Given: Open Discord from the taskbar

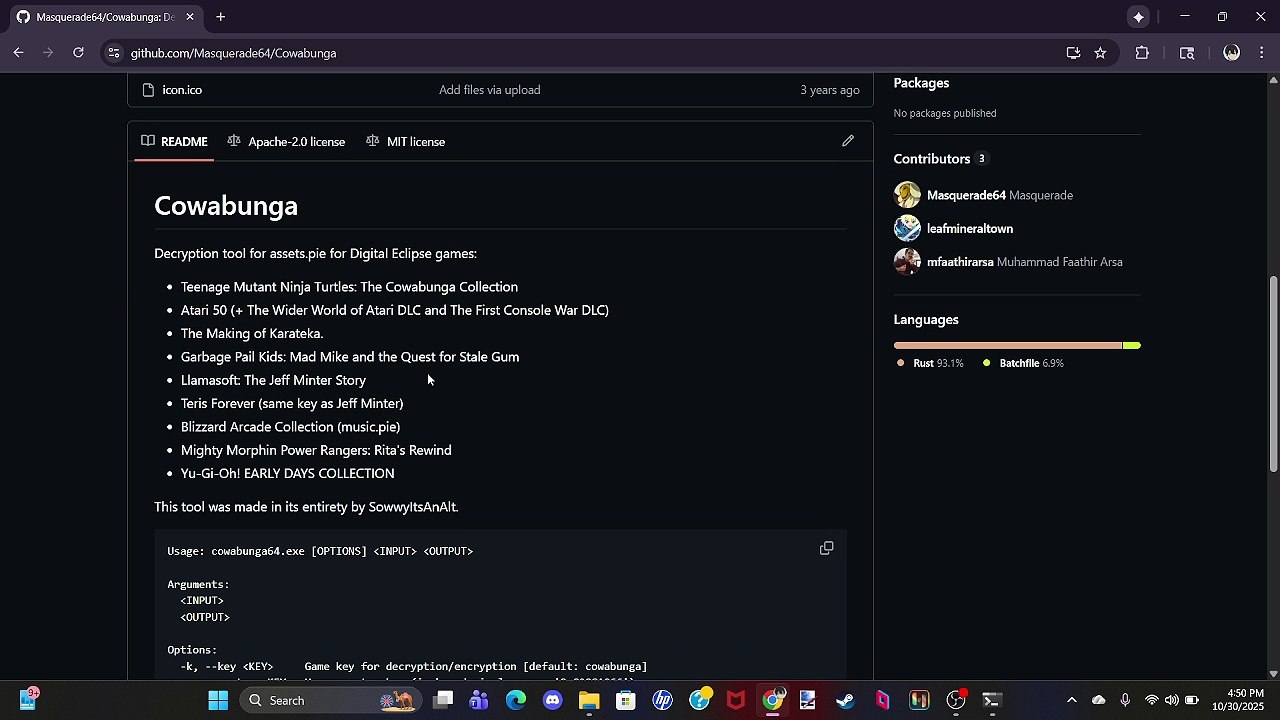Looking at the screenshot, I should click(x=552, y=700).
